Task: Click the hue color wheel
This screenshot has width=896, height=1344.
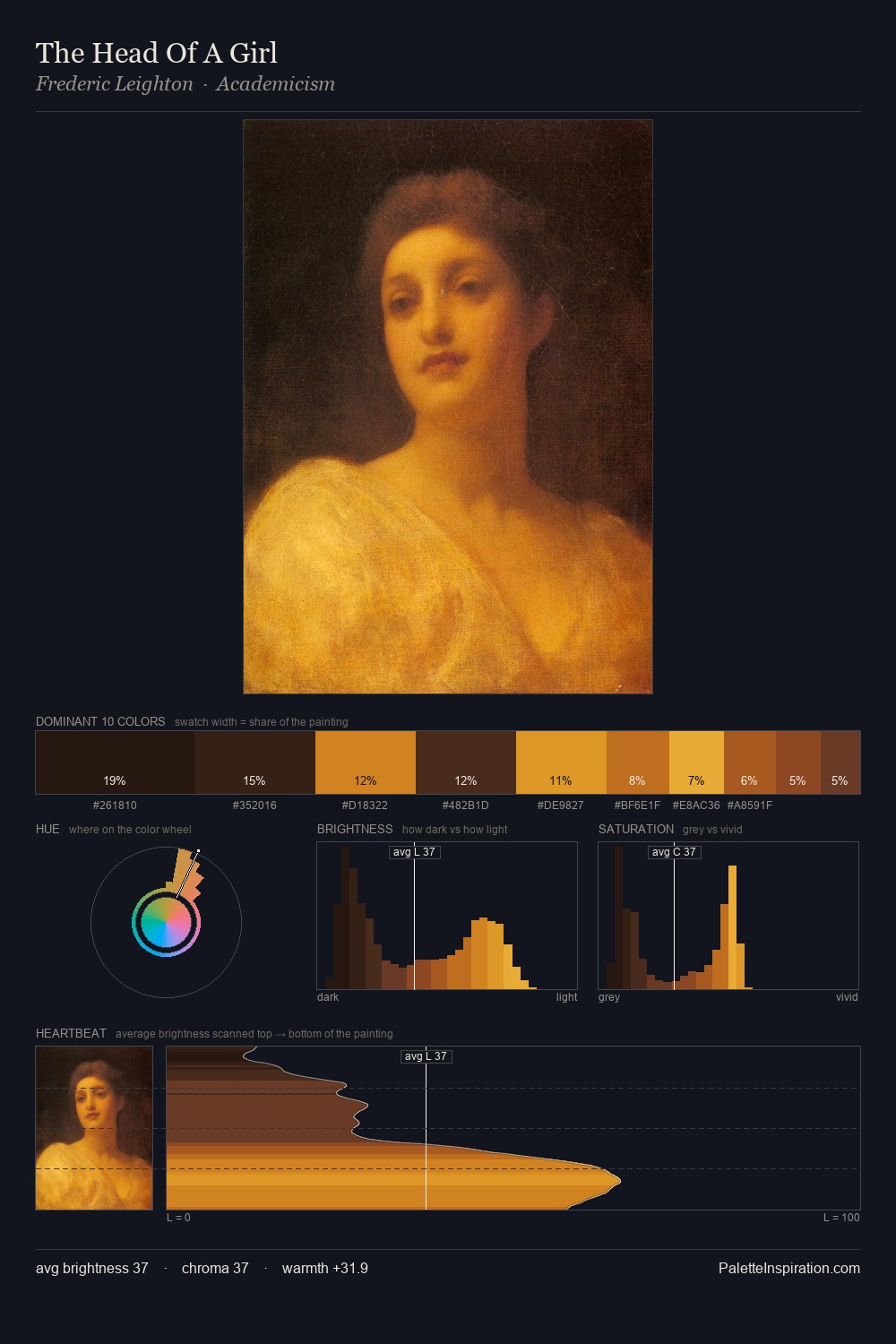Action: click(167, 922)
